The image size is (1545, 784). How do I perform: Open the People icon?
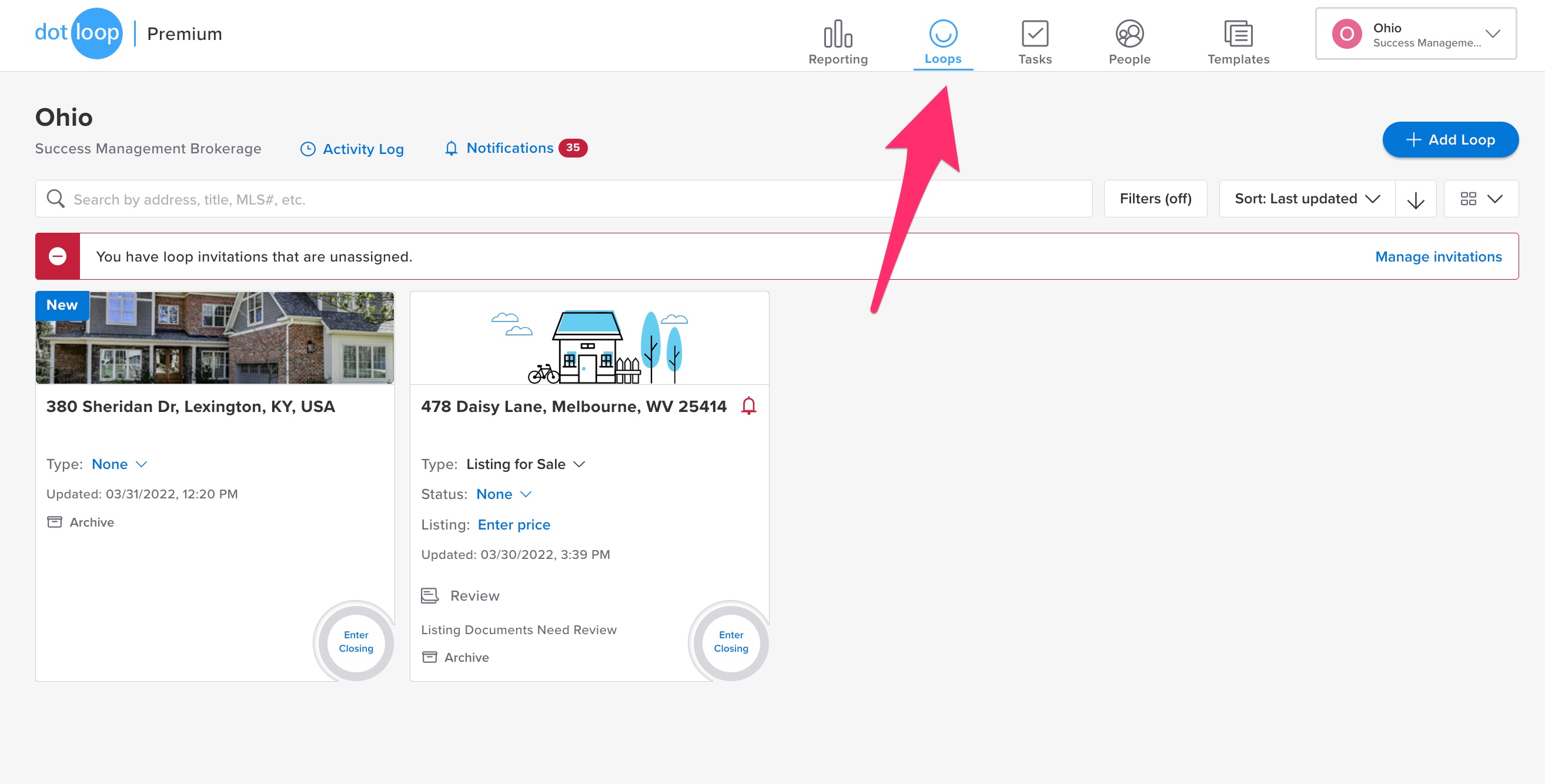point(1129,33)
